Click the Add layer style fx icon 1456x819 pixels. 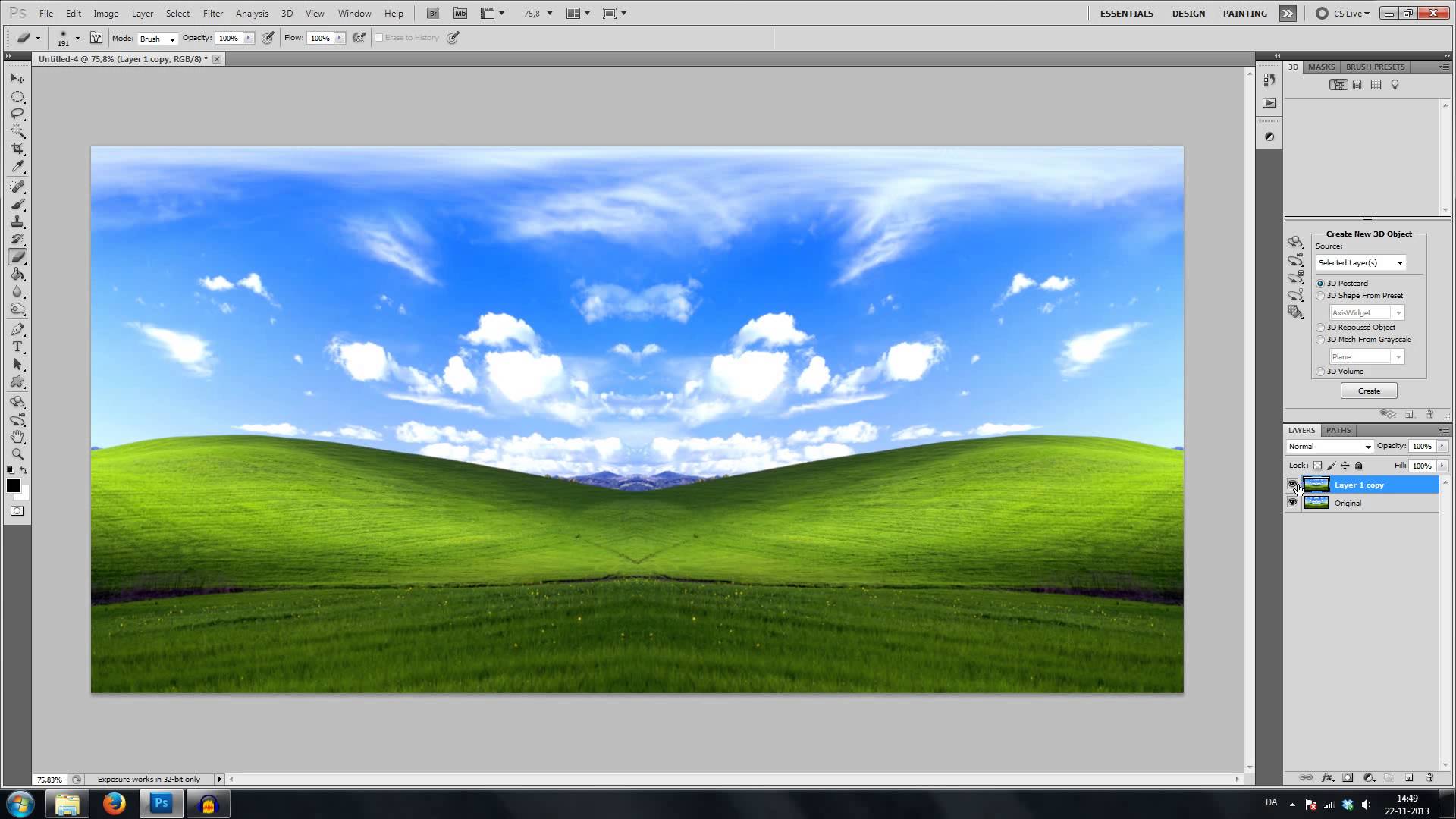(1327, 777)
